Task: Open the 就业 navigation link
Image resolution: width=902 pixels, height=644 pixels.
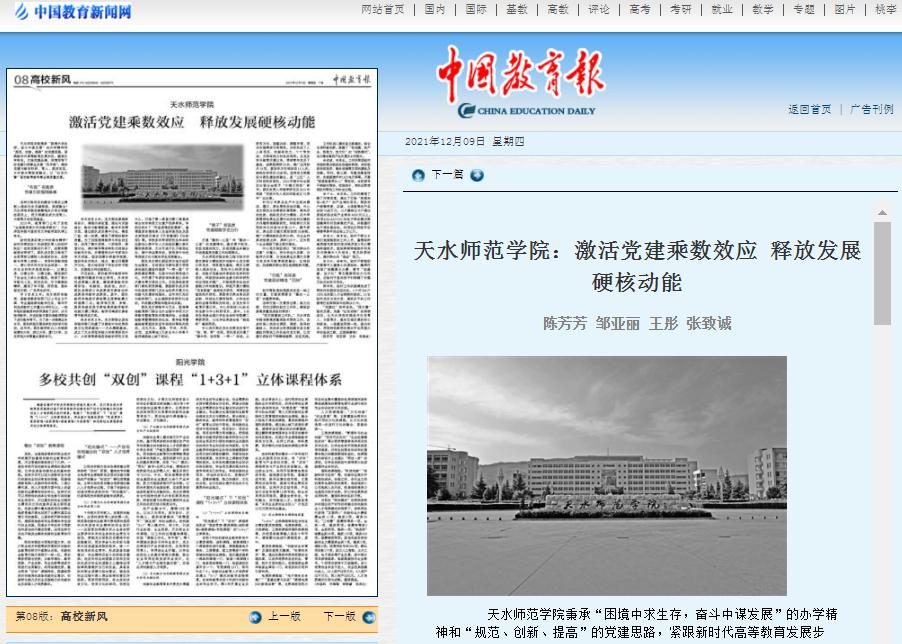Action: [x=722, y=9]
